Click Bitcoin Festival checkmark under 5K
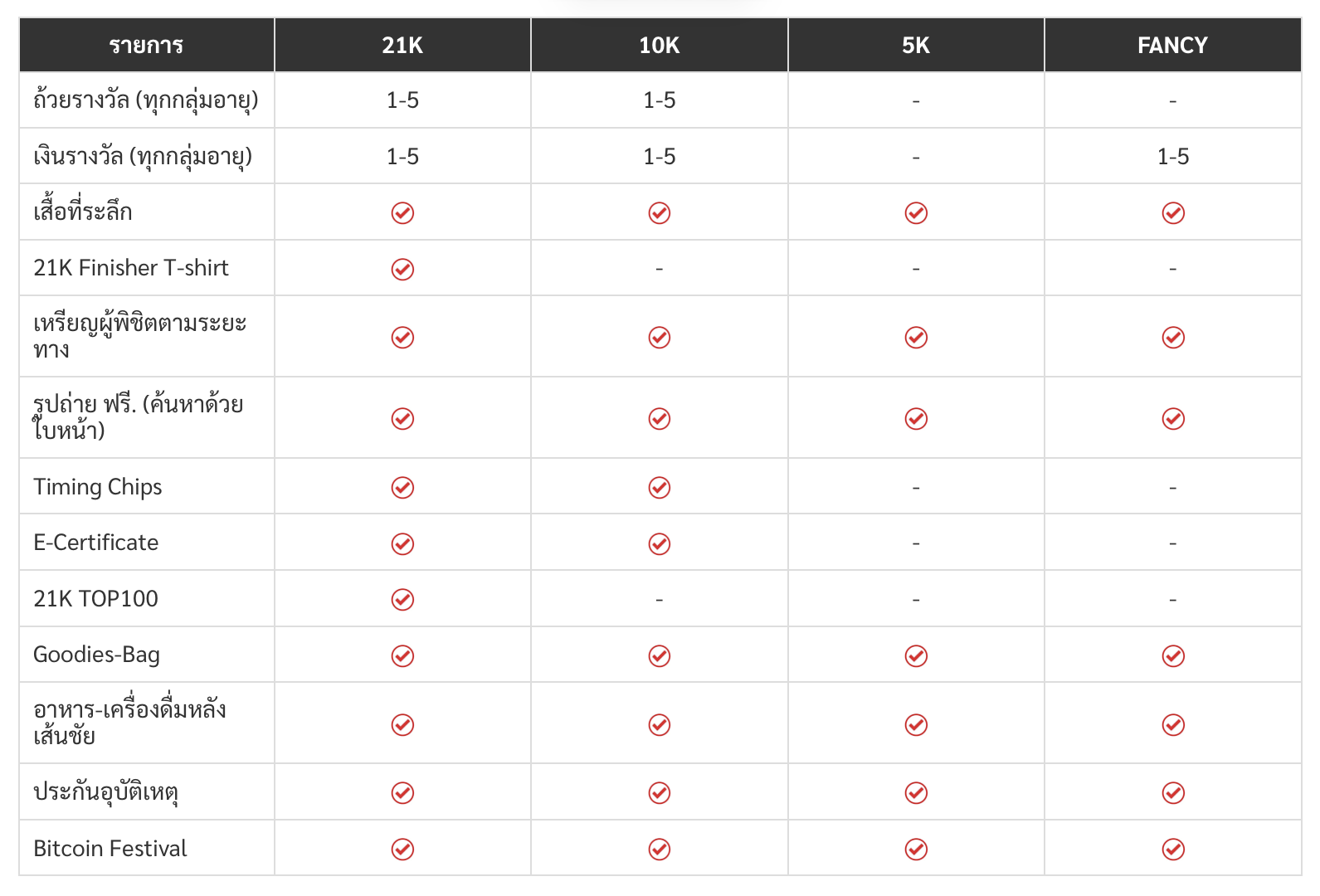Viewport: 1320px width, 896px height. [916, 850]
